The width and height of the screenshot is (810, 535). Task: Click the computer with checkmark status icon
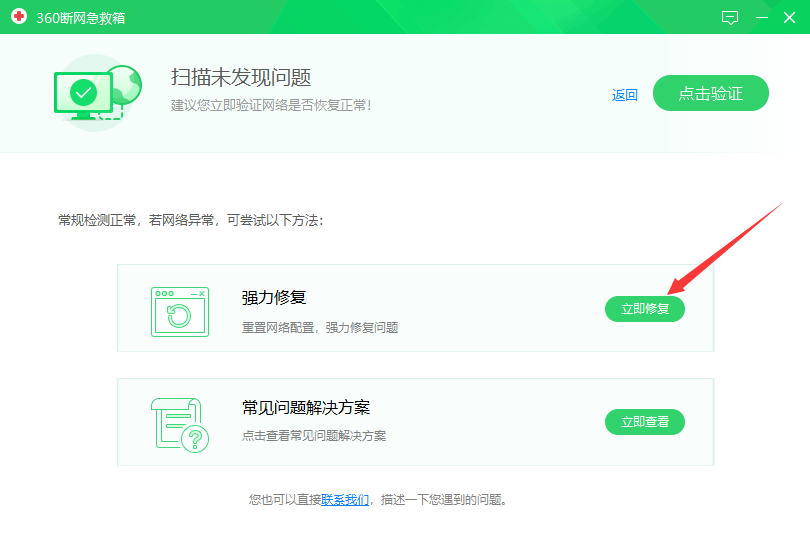pyautogui.click(x=98, y=93)
